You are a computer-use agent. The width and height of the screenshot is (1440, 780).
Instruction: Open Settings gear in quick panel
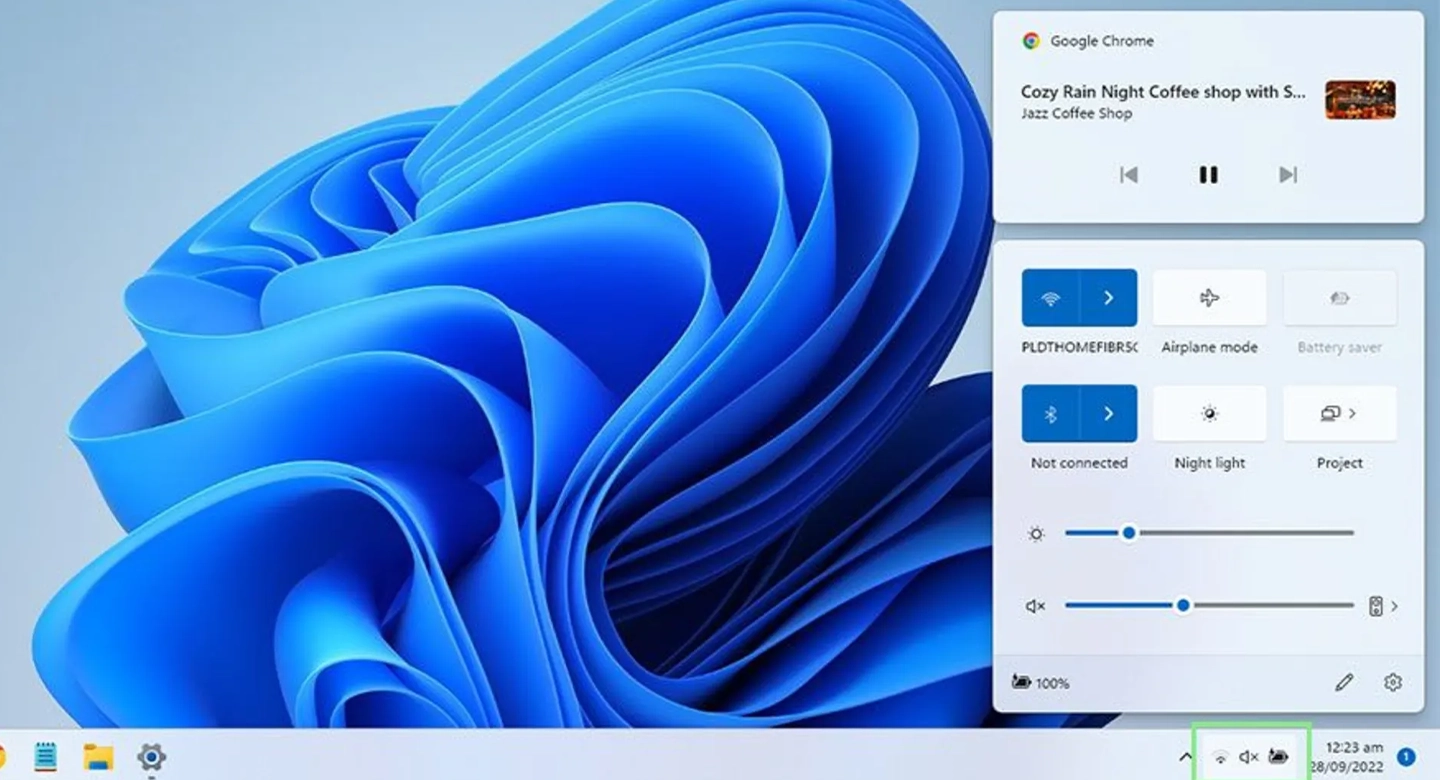coord(1393,683)
